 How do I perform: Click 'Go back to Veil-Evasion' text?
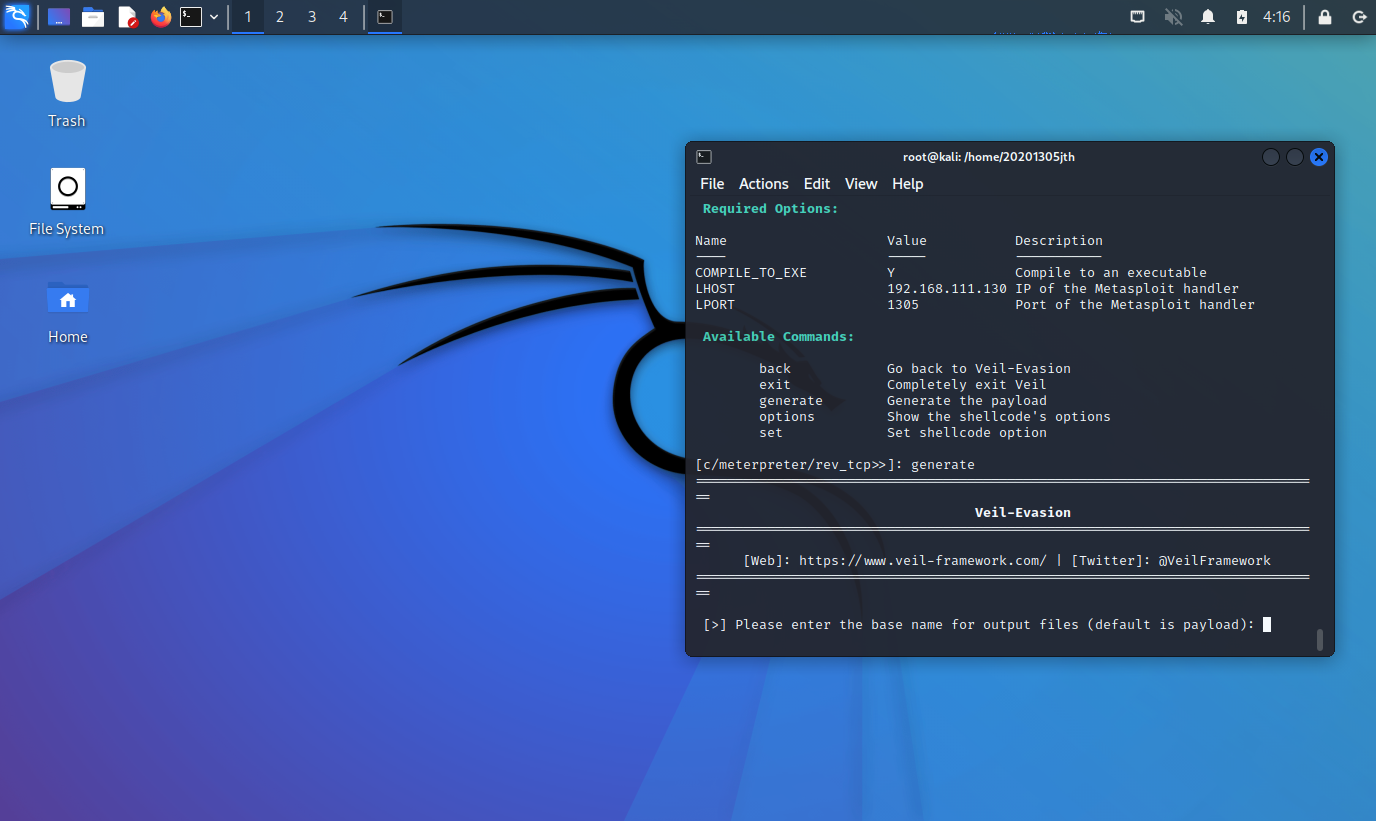[979, 369]
